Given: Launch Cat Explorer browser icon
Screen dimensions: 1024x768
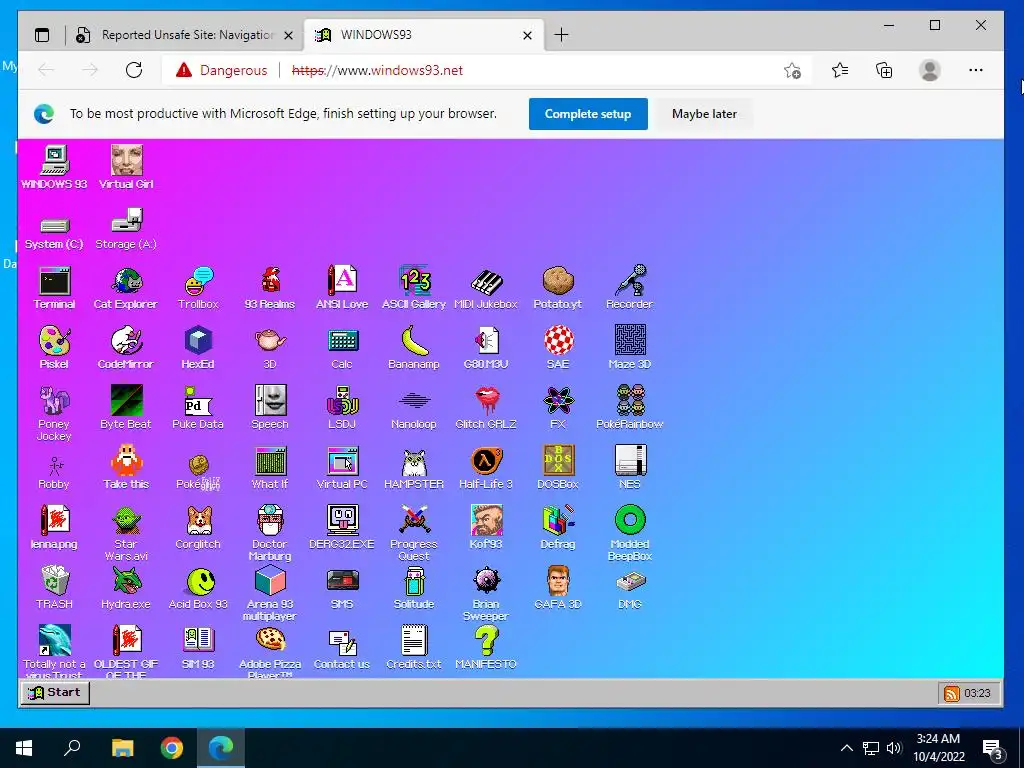Looking at the screenshot, I should coord(126,287).
